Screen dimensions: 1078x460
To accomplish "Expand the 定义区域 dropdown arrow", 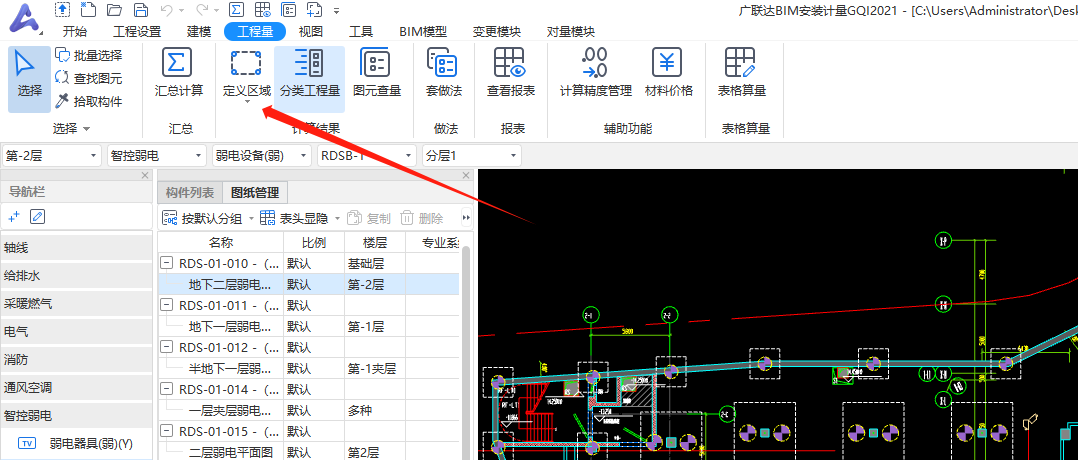I will click(x=247, y=102).
